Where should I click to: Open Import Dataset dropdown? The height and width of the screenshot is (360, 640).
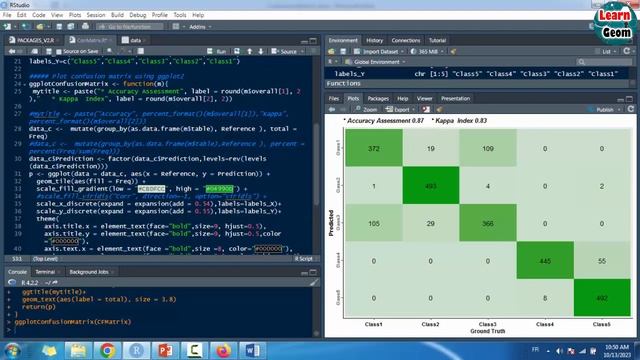click(x=379, y=51)
